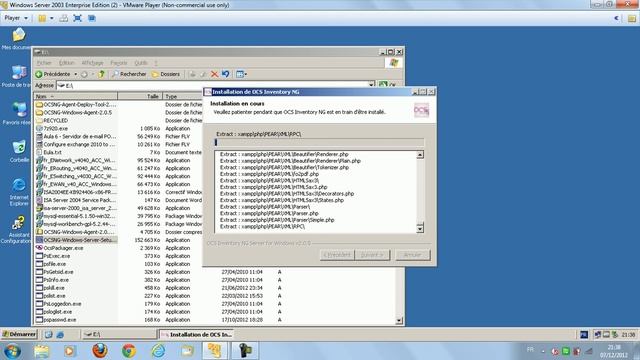Open Favoris menu in Explorer window
Image resolution: width=640 pixels, height=360 pixels.
[x=119, y=63]
